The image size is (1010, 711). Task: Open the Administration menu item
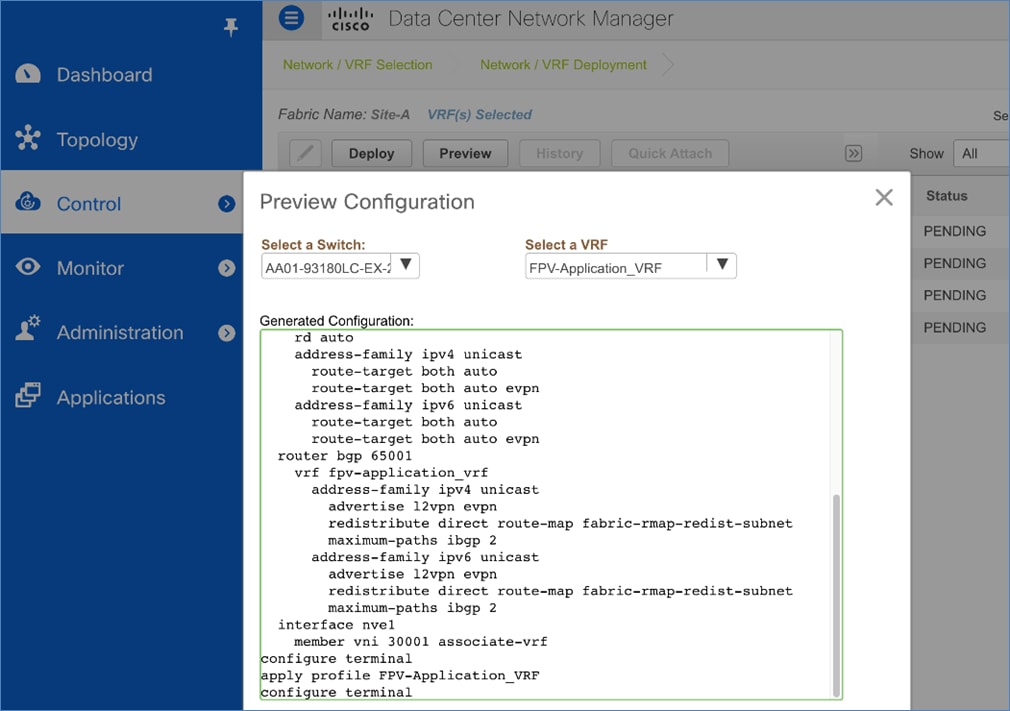point(120,333)
